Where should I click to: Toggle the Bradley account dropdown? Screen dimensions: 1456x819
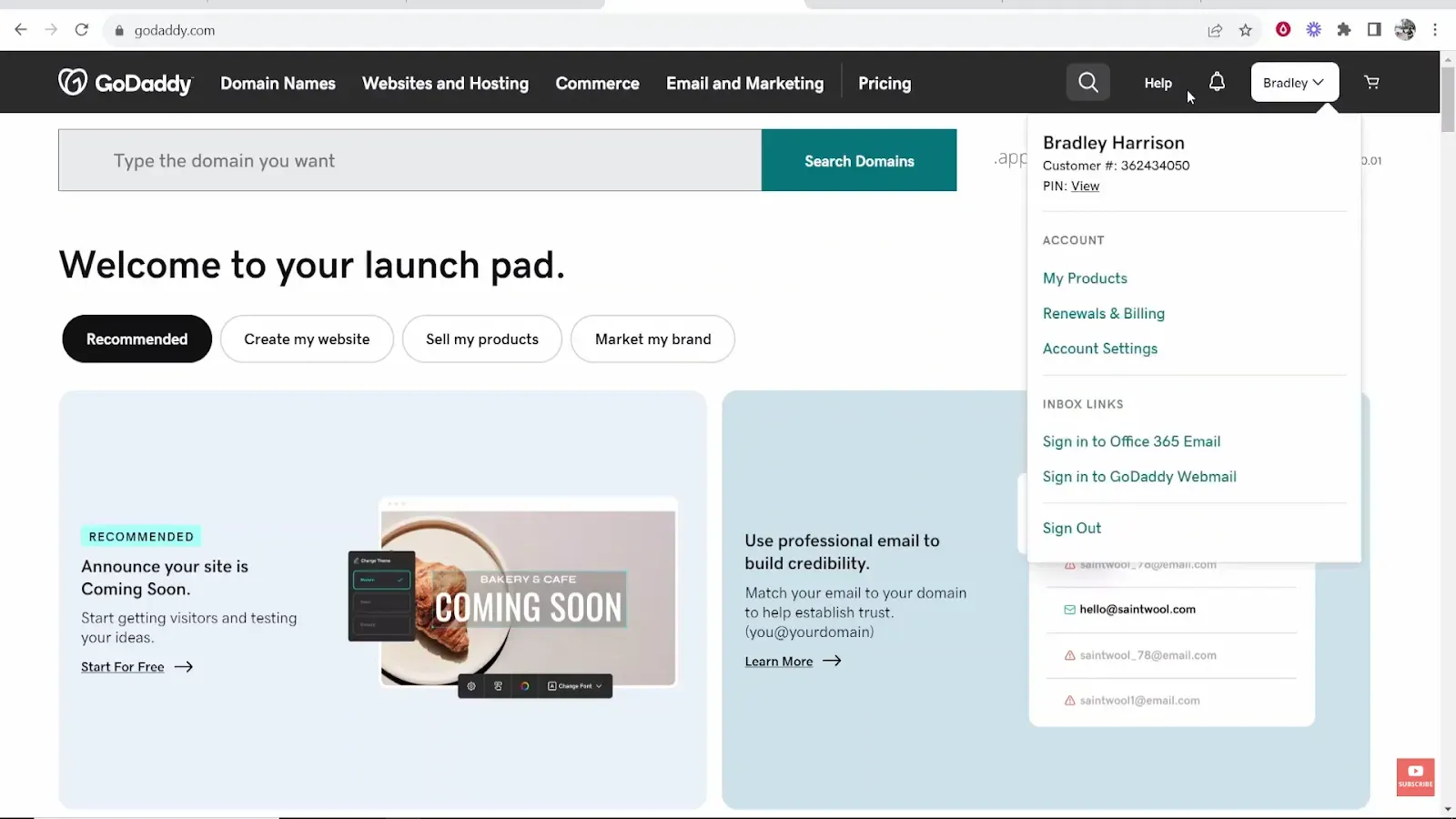pyautogui.click(x=1294, y=83)
